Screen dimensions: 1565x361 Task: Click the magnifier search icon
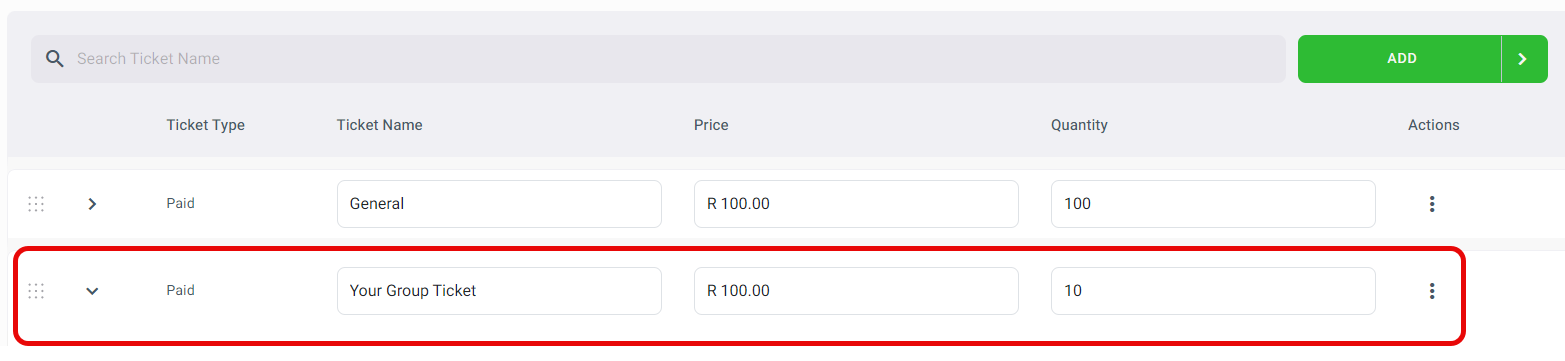pyautogui.click(x=56, y=59)
